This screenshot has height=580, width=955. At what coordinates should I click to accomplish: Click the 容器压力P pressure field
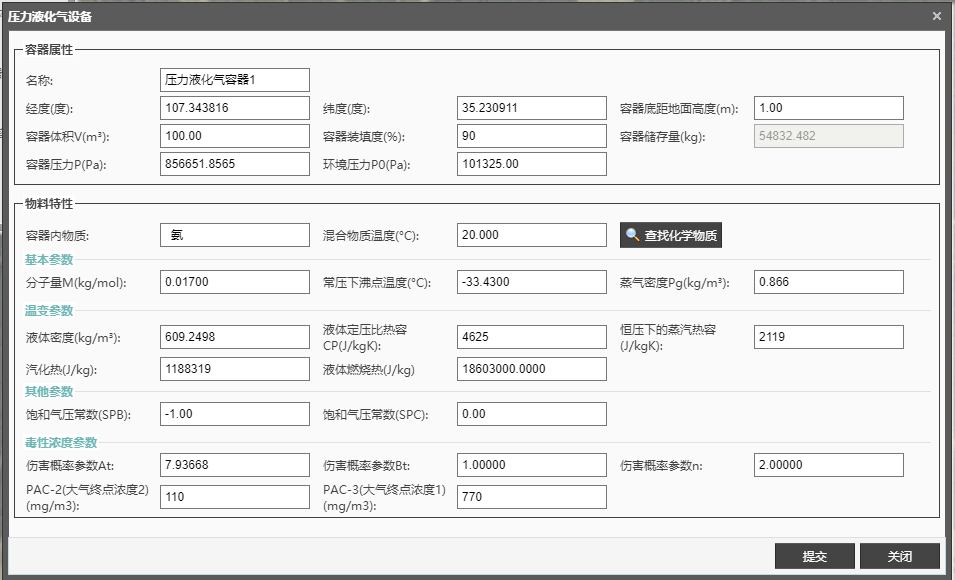[235, 164]
